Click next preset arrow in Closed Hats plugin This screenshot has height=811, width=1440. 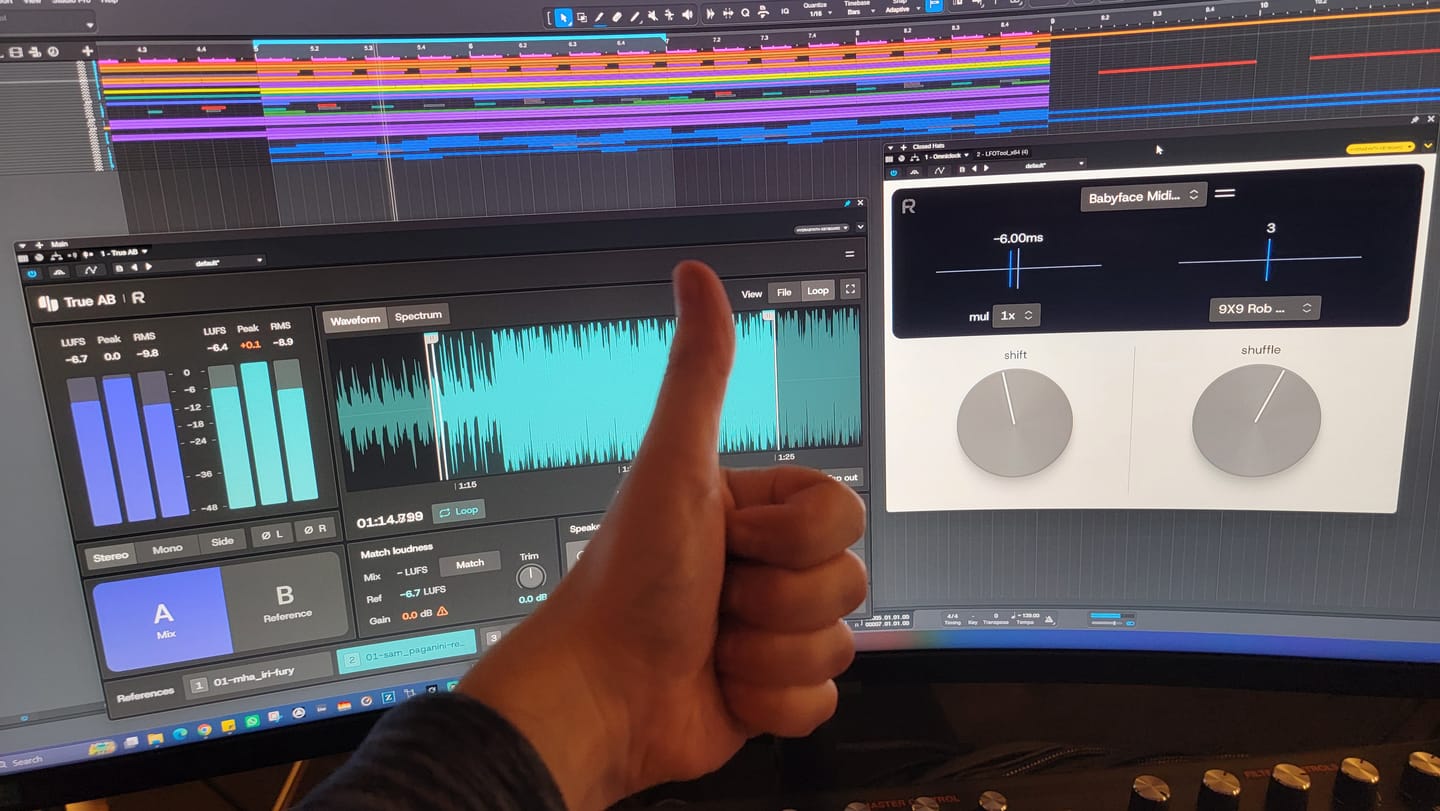986,168
